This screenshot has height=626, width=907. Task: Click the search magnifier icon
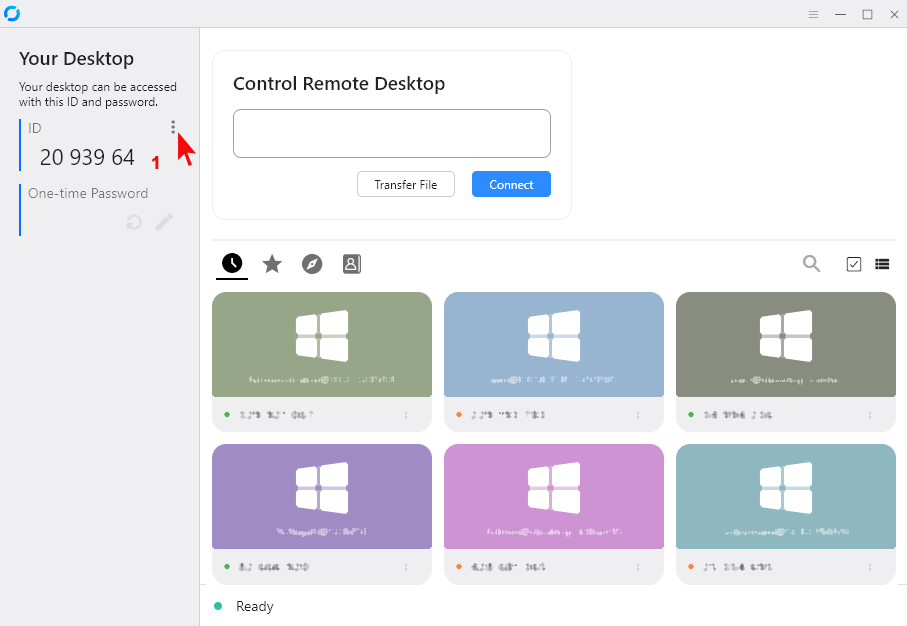point(812,264)
